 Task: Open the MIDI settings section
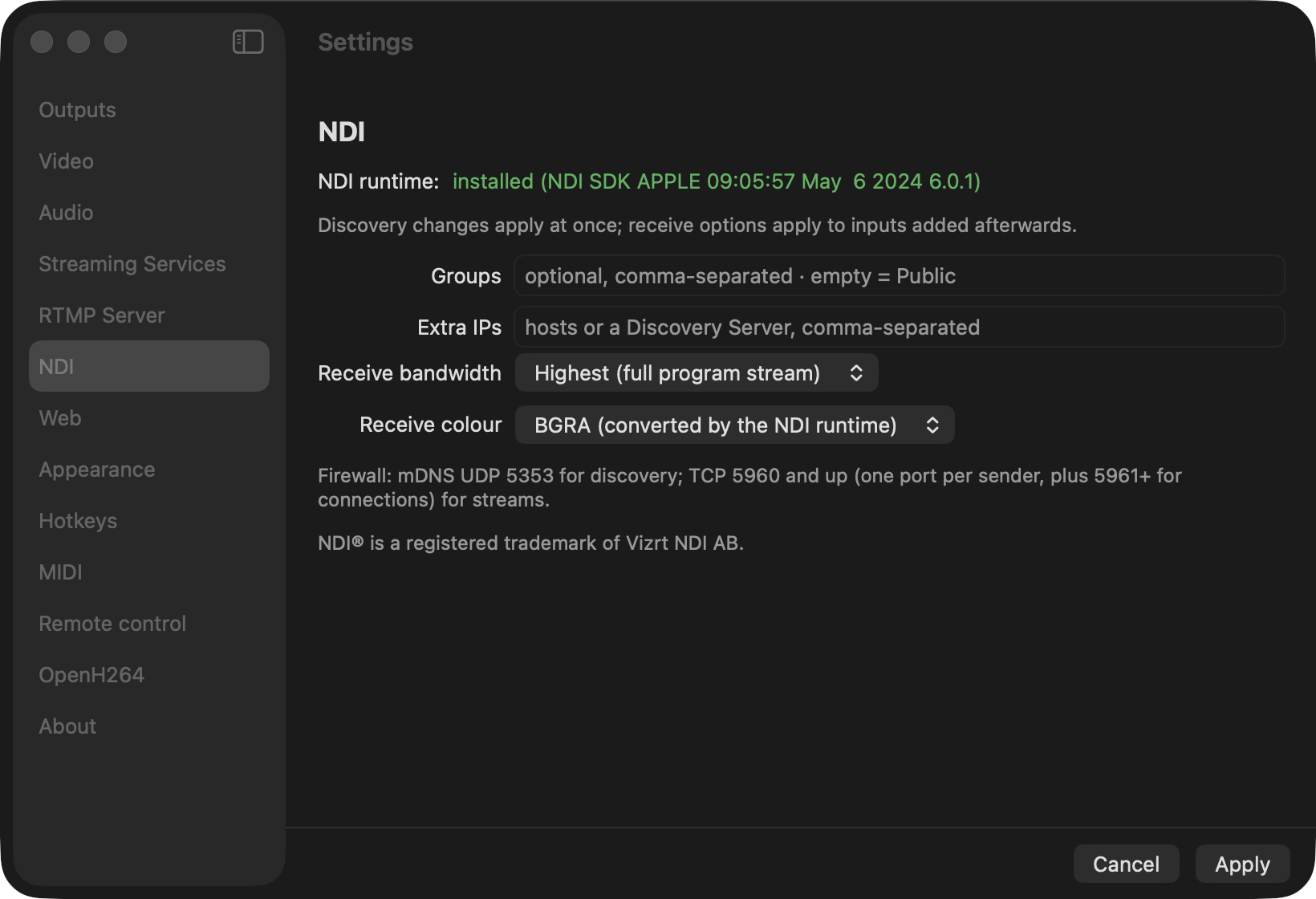tap(148, 572)
